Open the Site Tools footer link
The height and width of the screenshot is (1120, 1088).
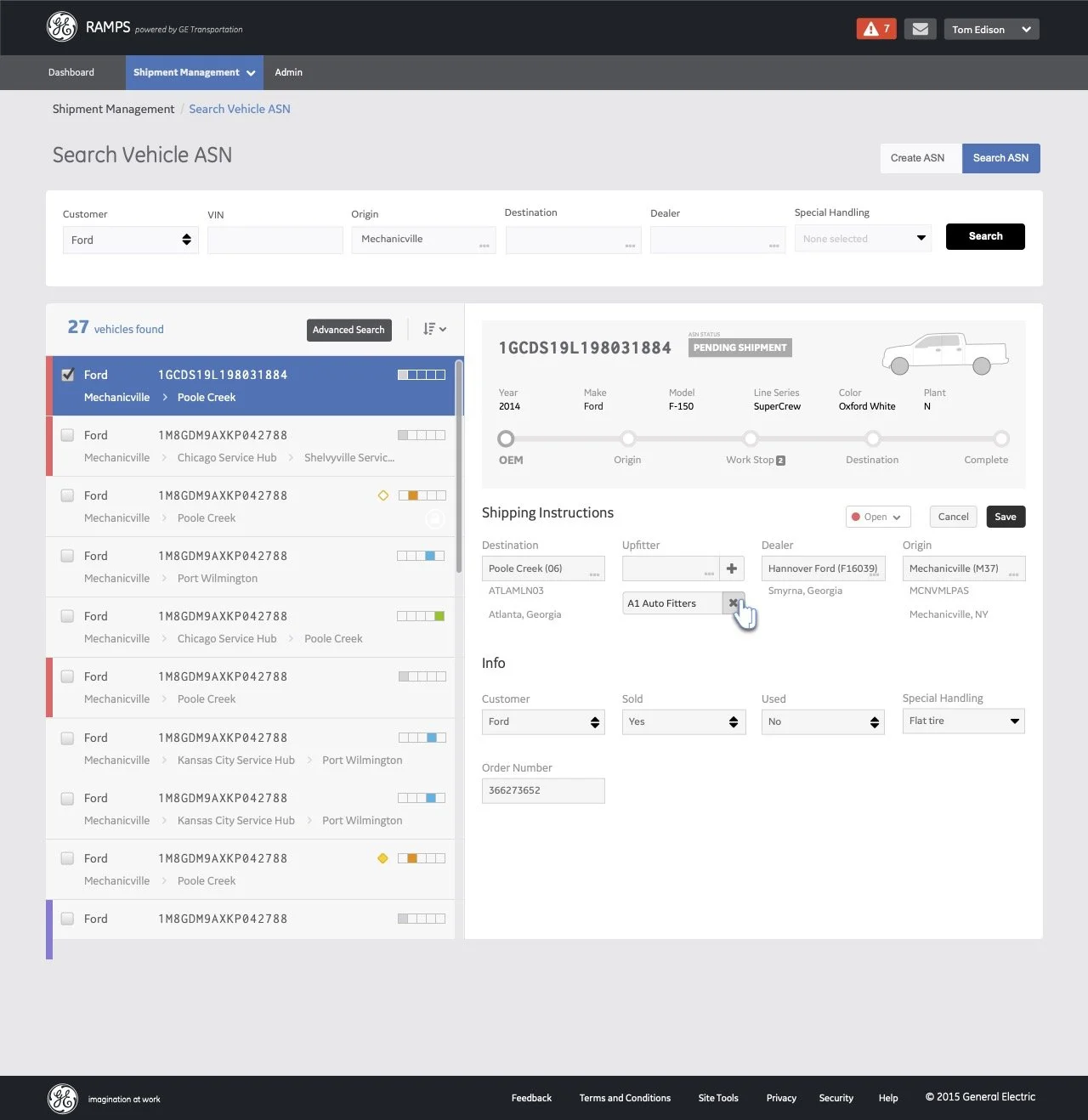(x=718, y=1098)
